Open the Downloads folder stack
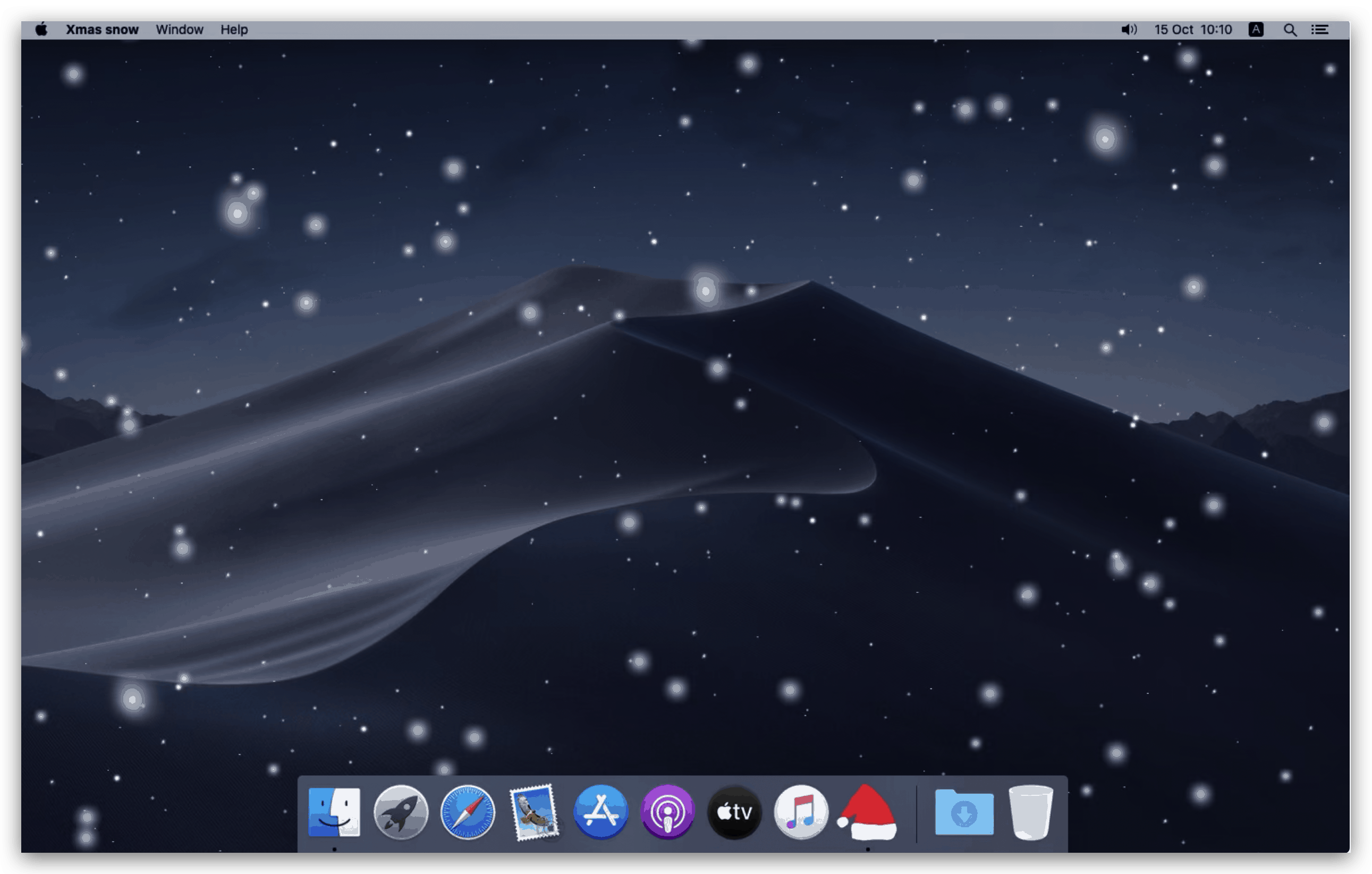Viewport: 1372px width, 874px height. tap(964, 813)
